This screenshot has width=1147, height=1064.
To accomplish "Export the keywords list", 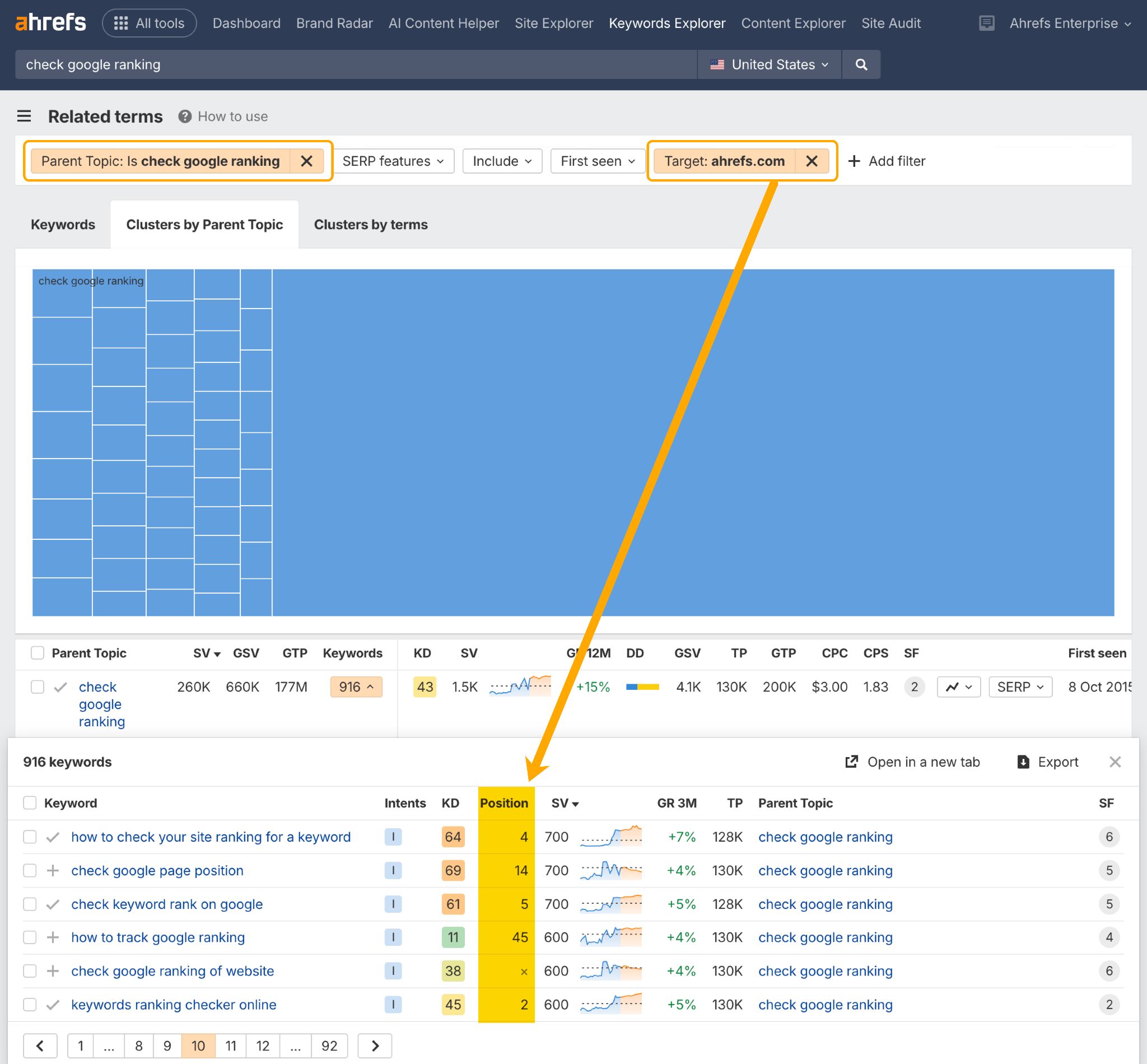I will [x=1048, y=761].
